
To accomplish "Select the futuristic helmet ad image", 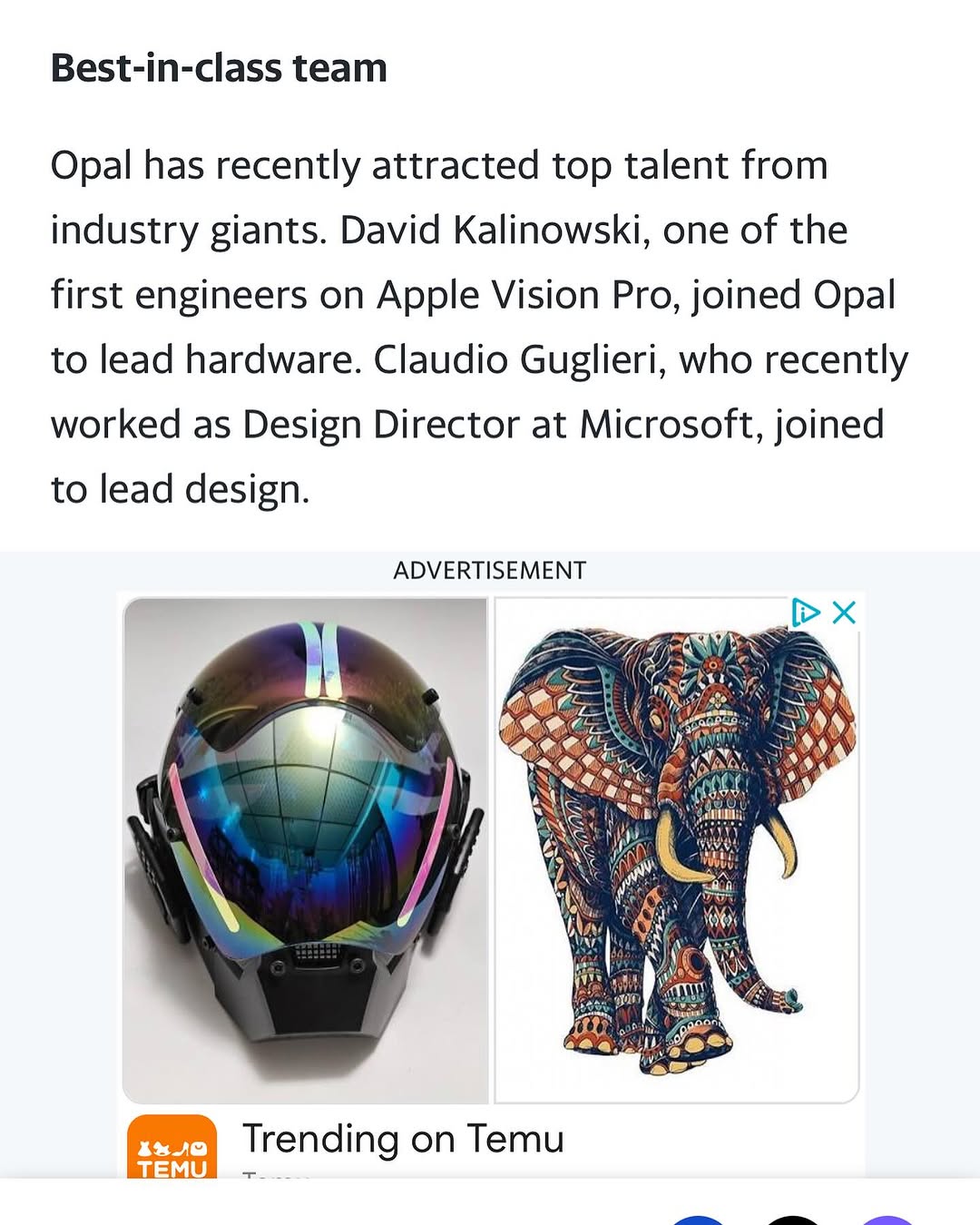I will tap(309, 844).
